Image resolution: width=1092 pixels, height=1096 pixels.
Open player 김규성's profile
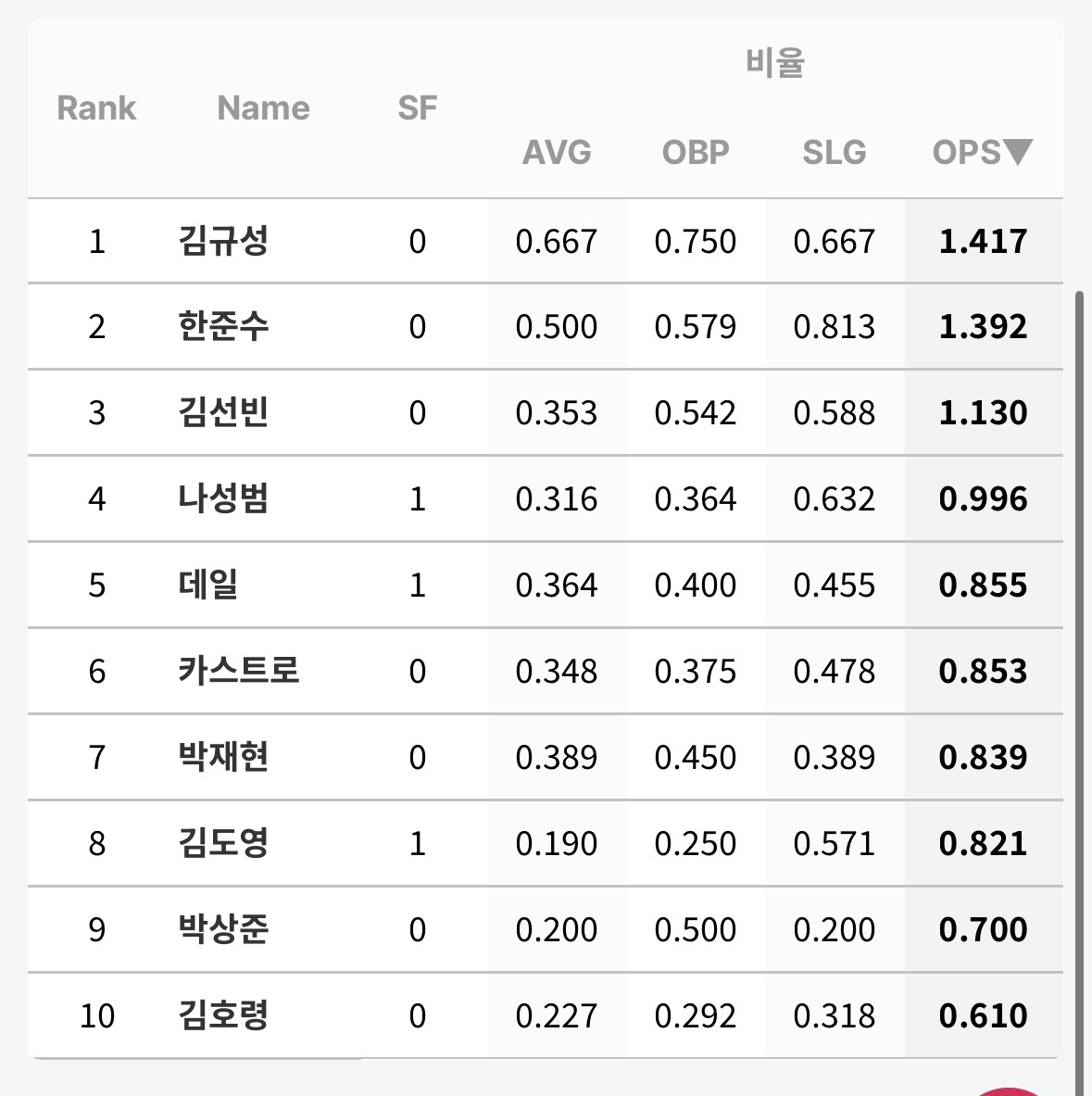pos(223,242)
